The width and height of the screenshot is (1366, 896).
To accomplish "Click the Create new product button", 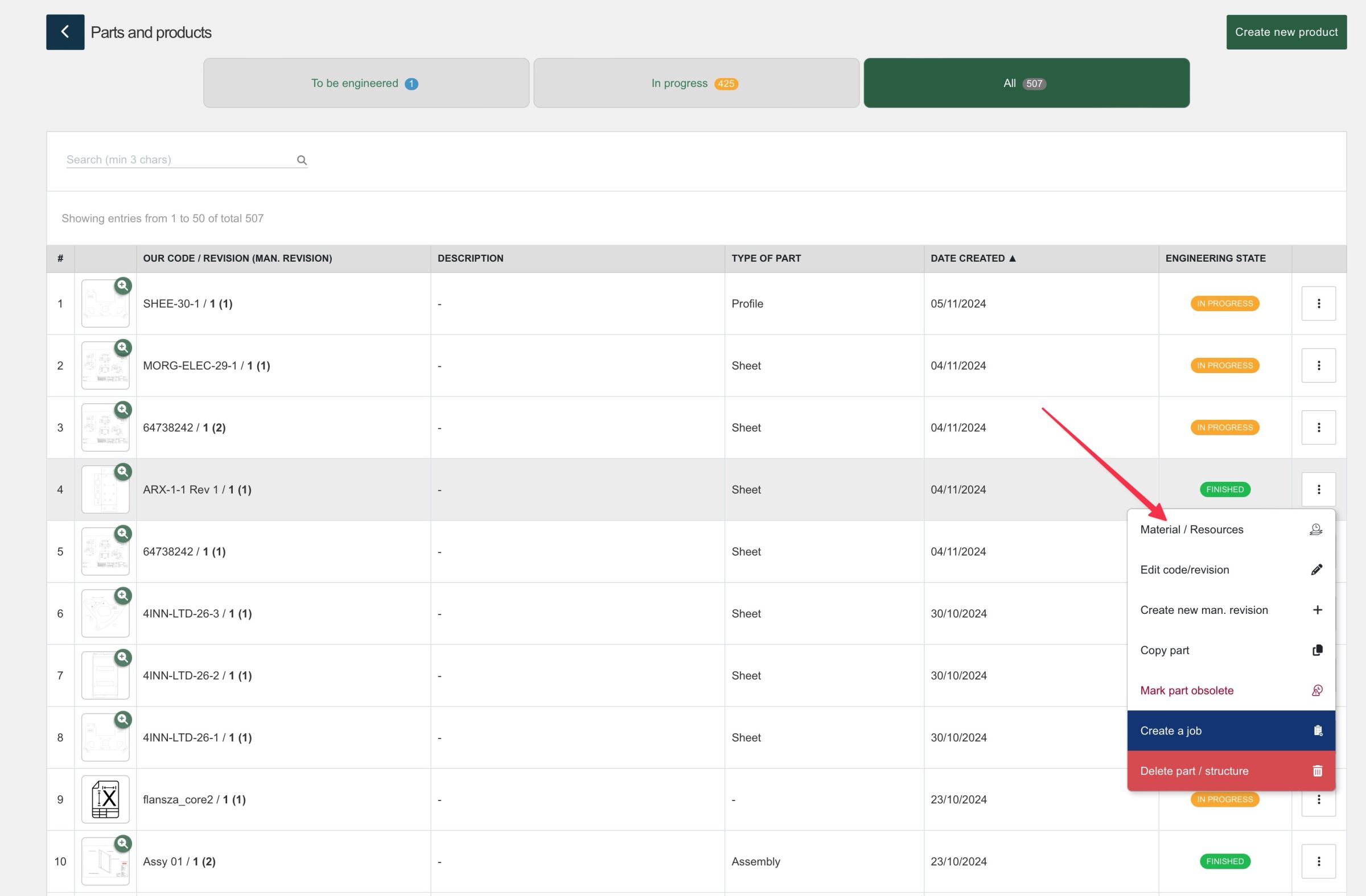I will (1286, 32).
